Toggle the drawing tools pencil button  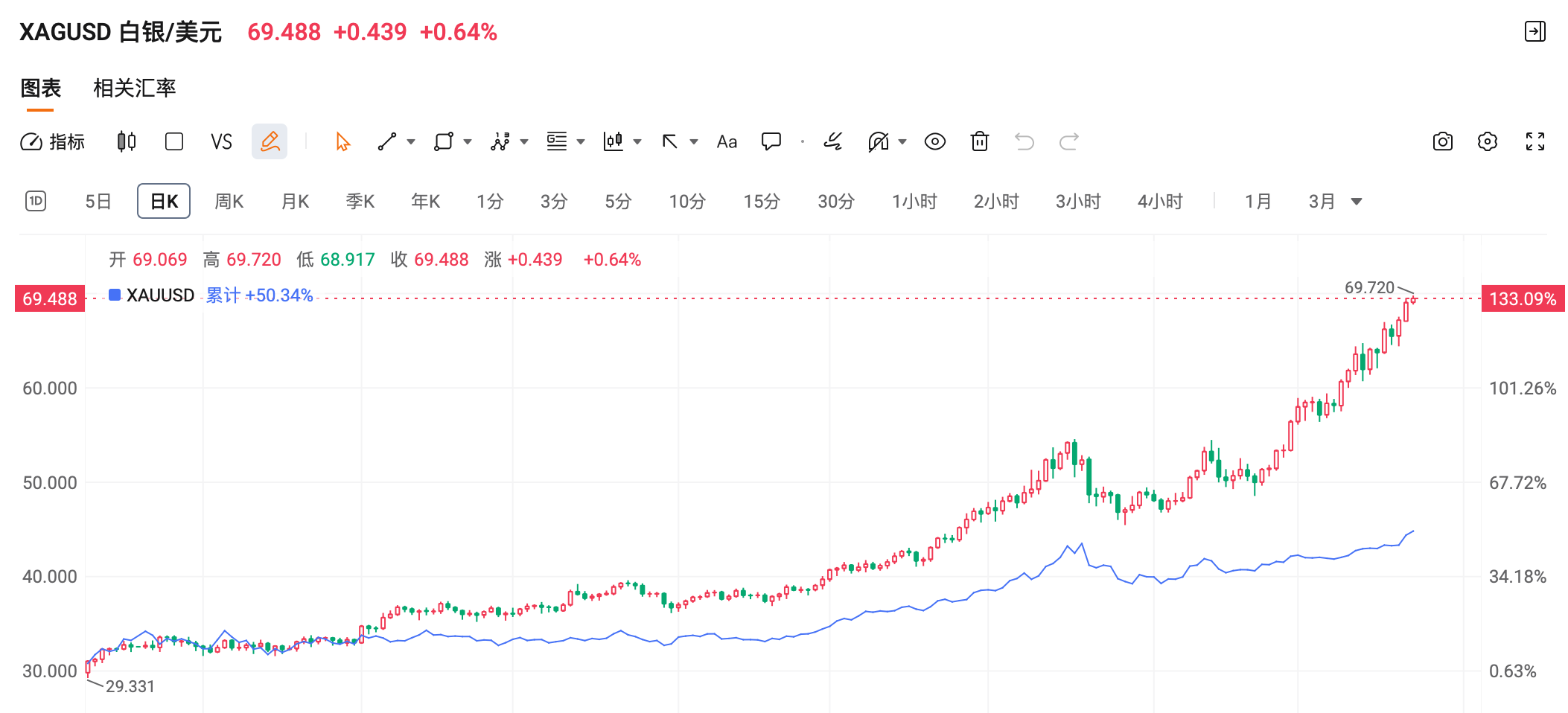[270, 141]
